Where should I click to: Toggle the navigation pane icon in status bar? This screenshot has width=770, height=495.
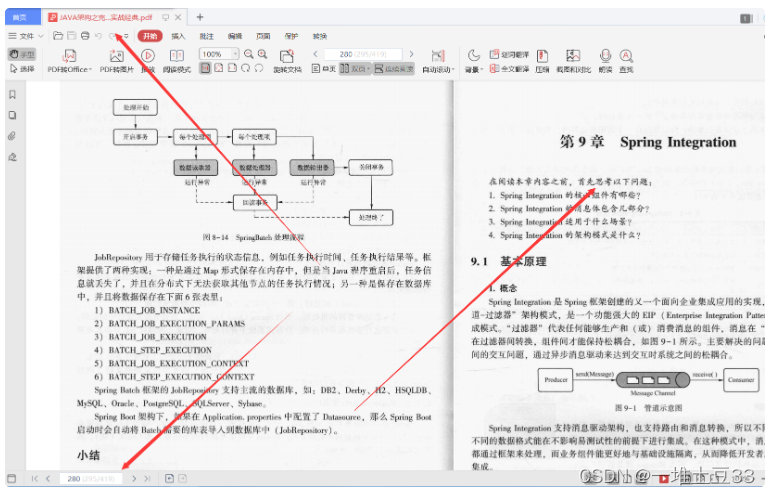coord(12,478)
